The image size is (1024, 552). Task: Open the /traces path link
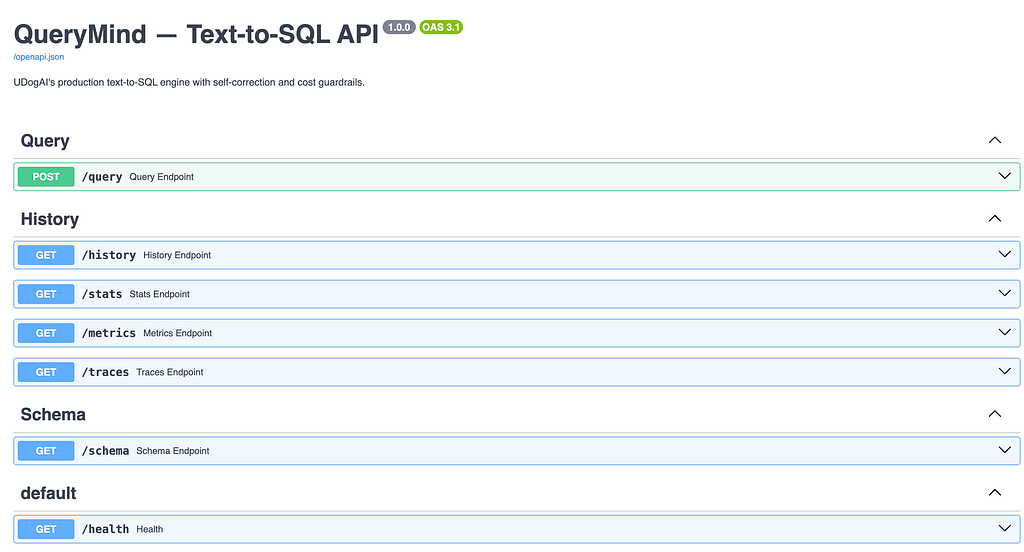(105, 372)
